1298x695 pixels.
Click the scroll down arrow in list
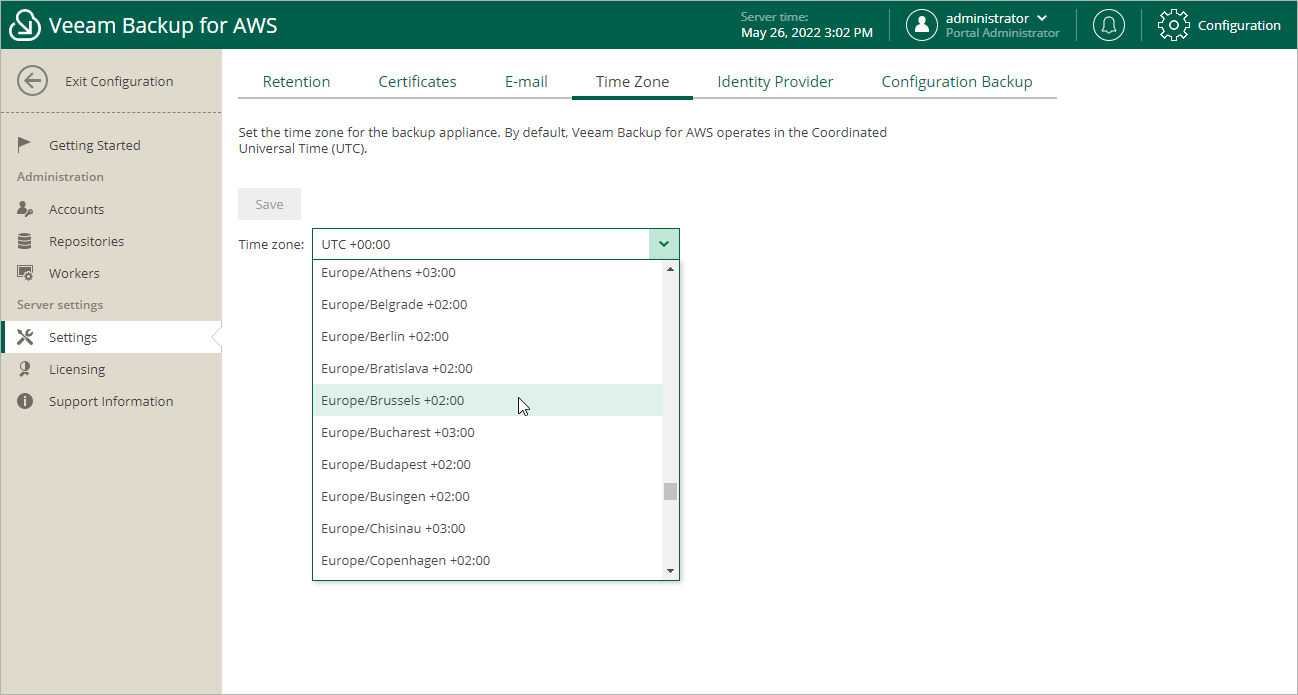click(670, 571)
